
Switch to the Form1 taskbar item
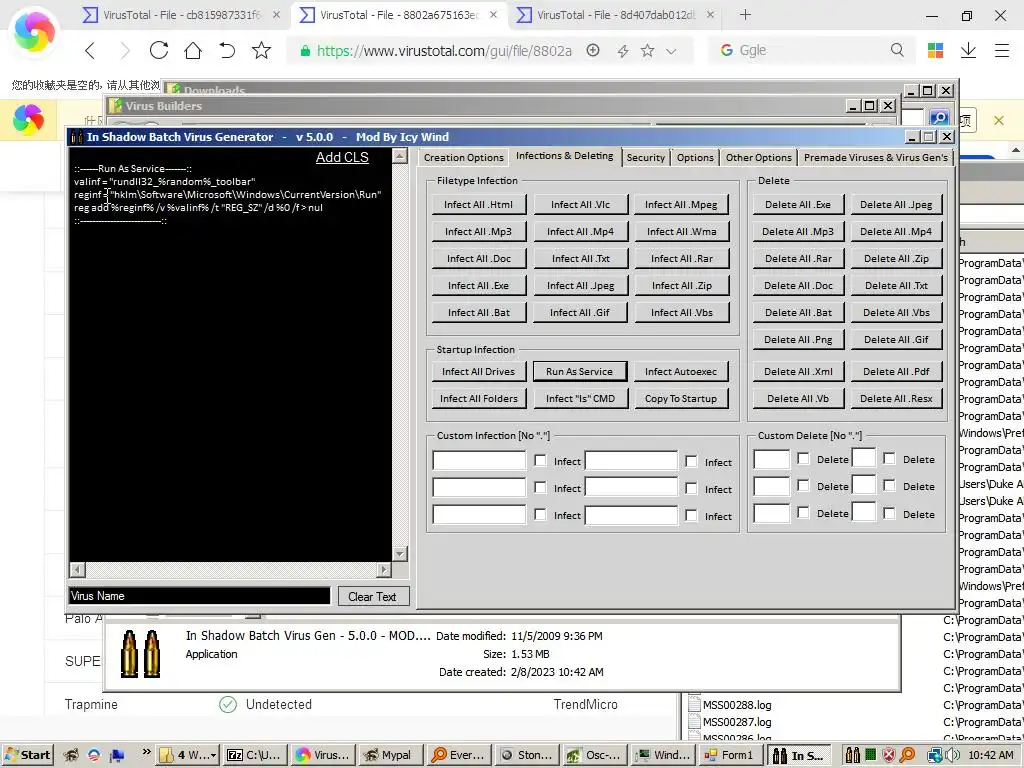[730, 755]
